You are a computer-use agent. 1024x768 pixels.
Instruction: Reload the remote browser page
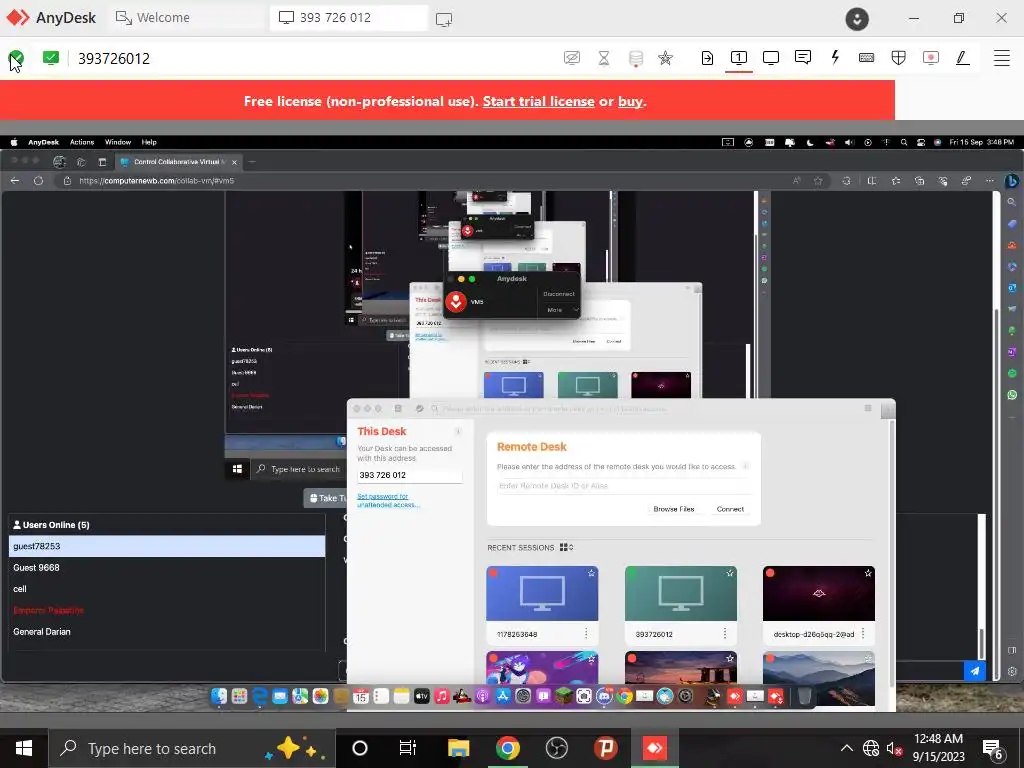[x=39, y=180]
